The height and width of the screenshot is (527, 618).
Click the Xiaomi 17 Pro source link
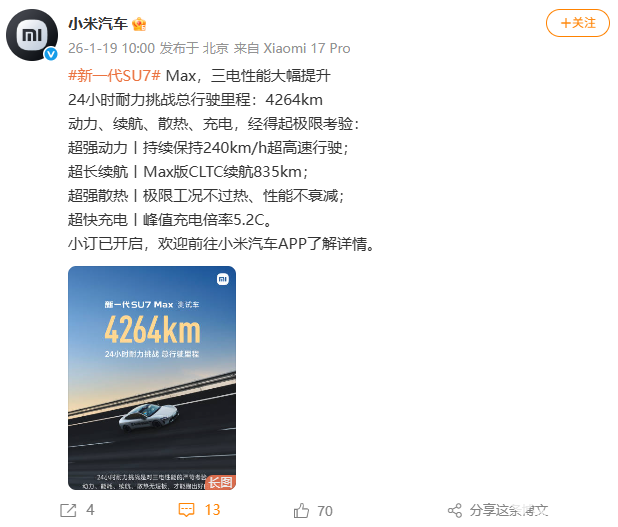pos(307,48)
